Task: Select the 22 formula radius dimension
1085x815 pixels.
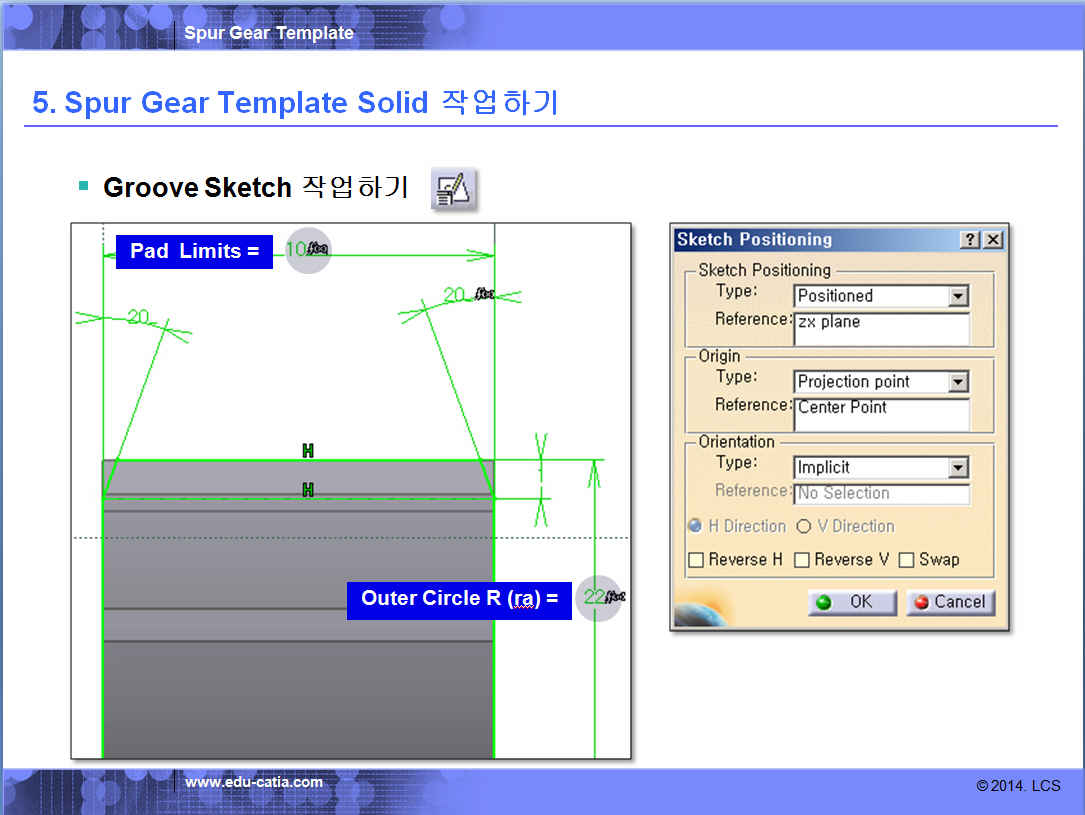Action: [599, 597]
